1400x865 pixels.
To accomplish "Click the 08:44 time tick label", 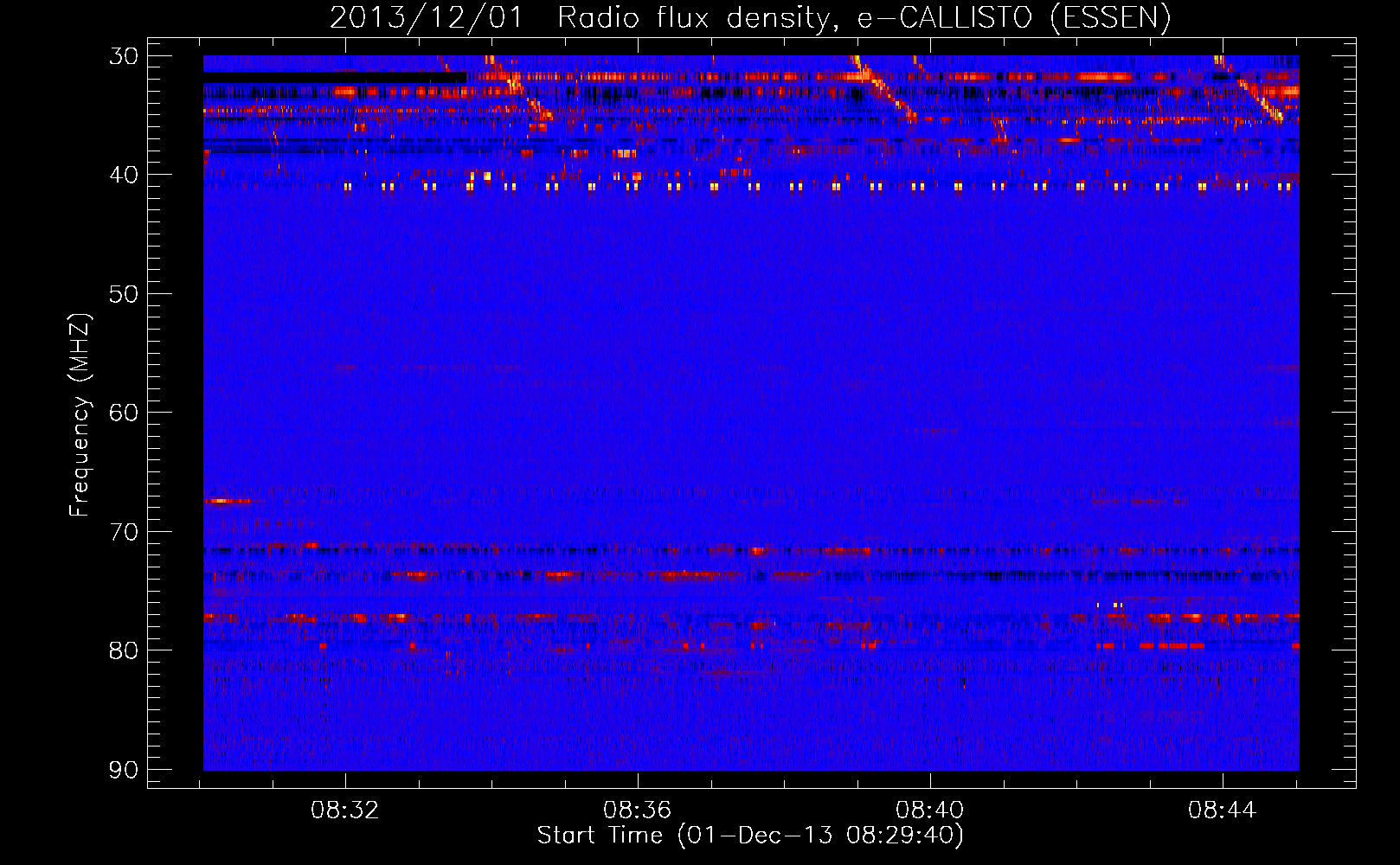I will point(1222,811).
